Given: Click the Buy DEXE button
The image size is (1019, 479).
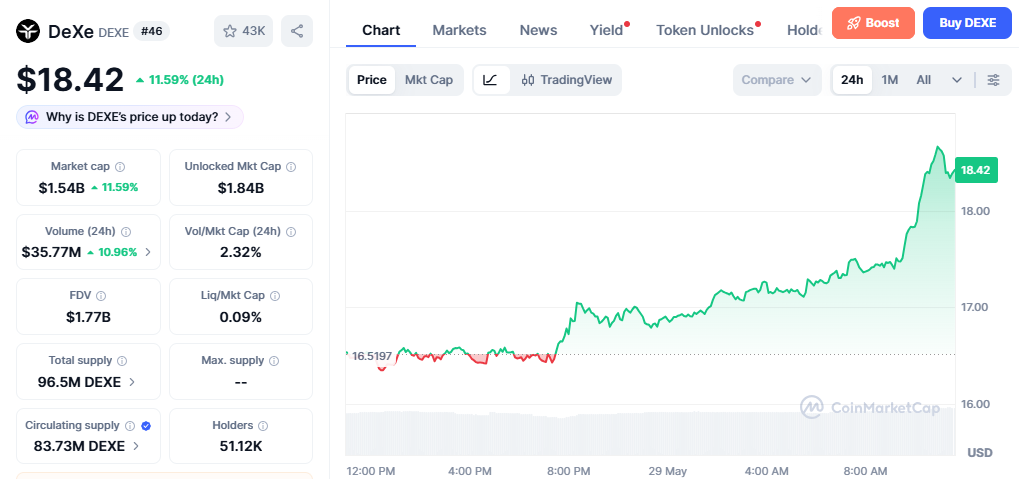Looking at the screenshot, I should (967, 23).
